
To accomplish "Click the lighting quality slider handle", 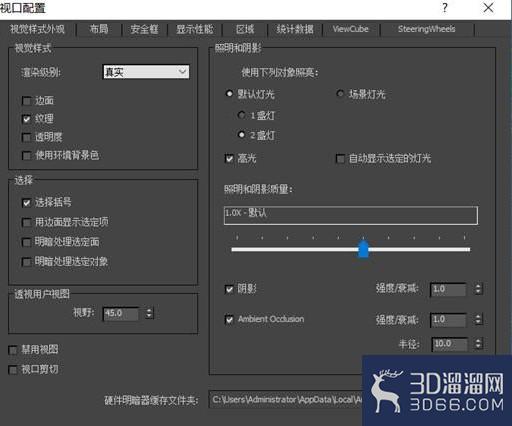I will point(363,249).
